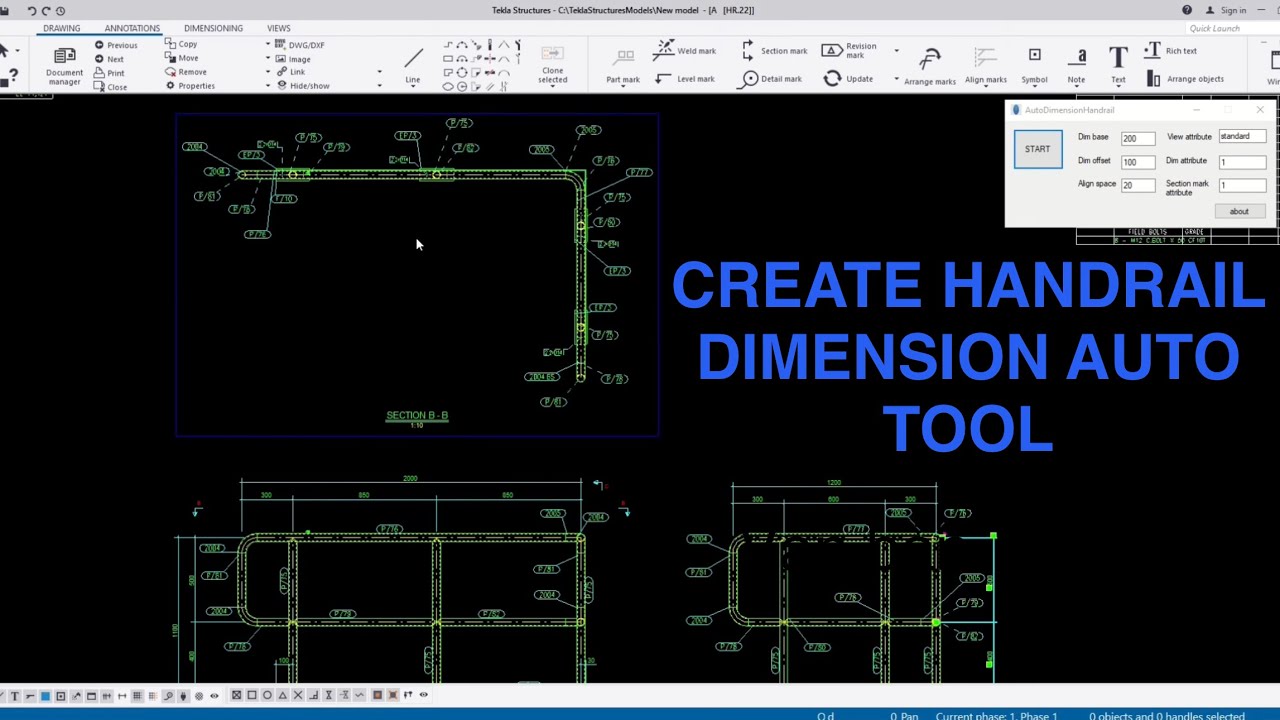Click Move in the ribbon
1280x720 pixels.
tap(182, 58)
